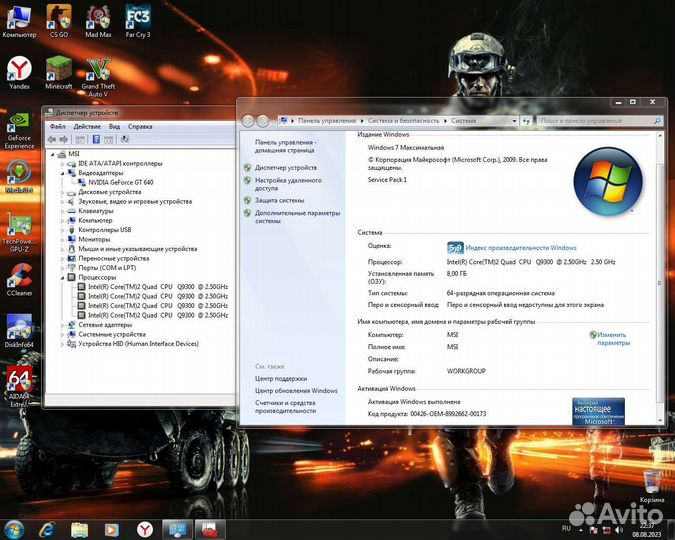This screenshot has width=675, height=540.
Task: Open Дополнительные параметры системы link
Action: (x=297, y=217)
